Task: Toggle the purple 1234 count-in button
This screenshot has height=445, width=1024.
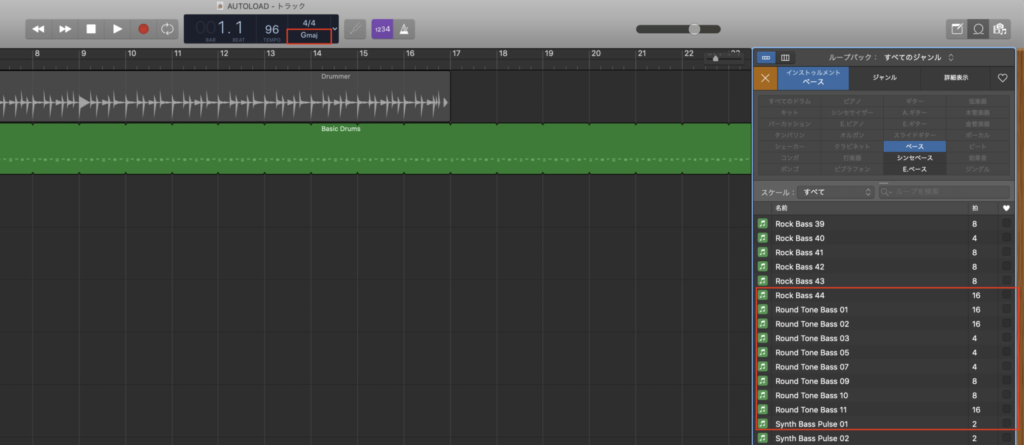Action: [382, 29]
